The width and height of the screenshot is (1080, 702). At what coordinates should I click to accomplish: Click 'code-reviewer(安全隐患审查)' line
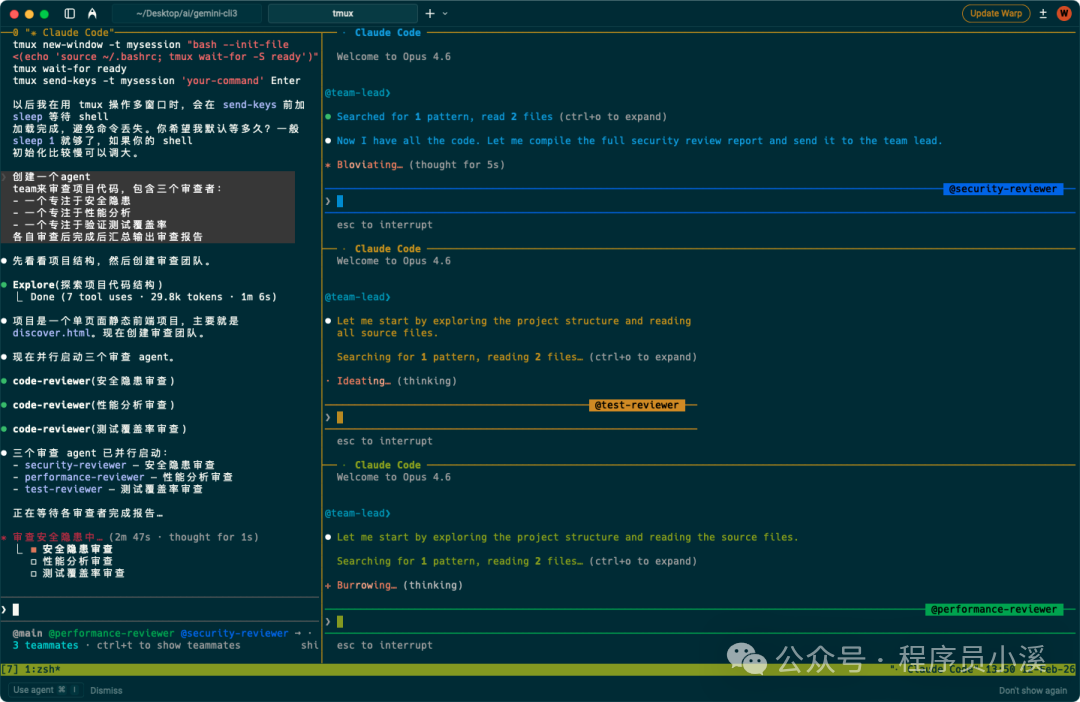[94, 381]
